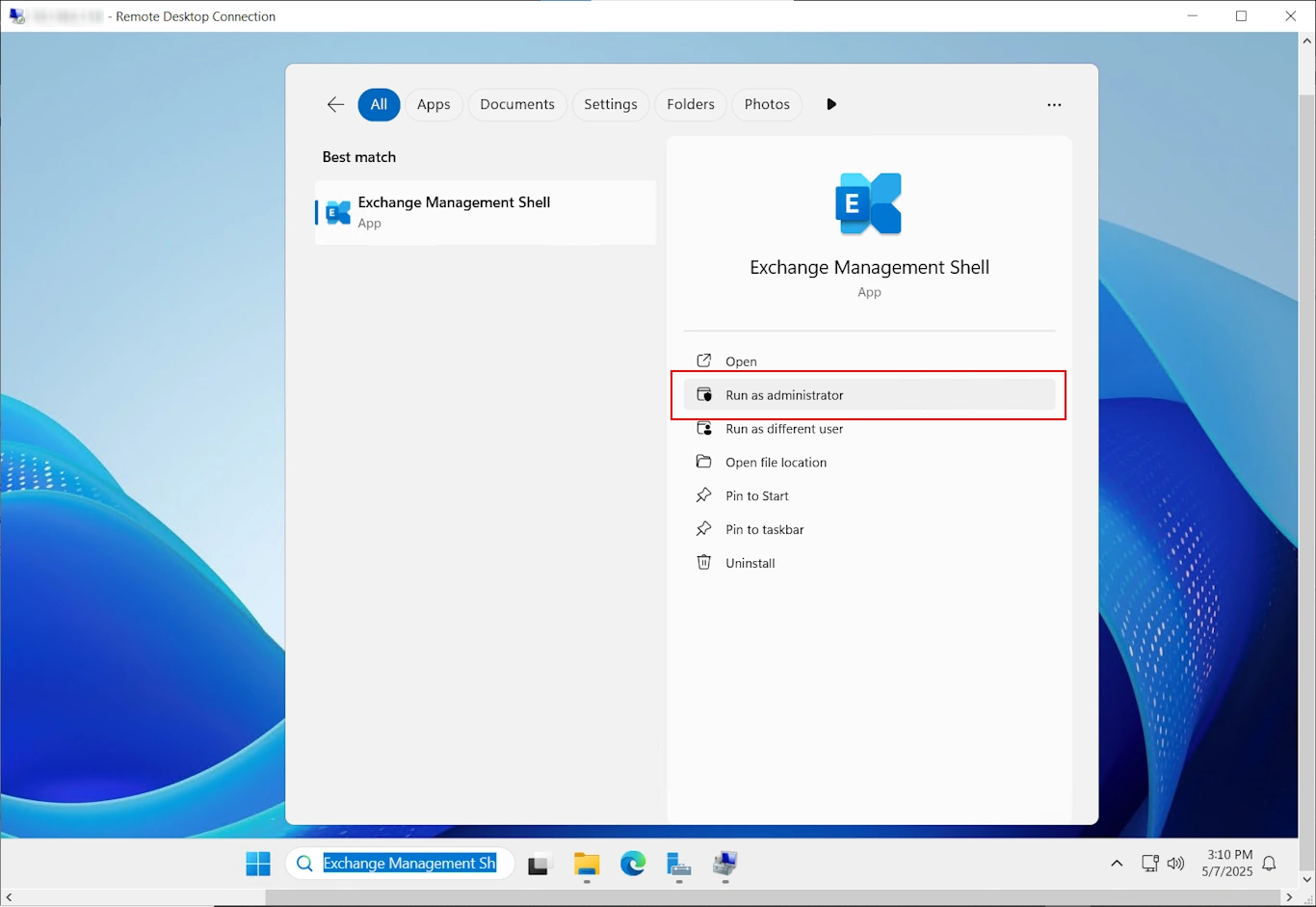Switch to the Apps filter
Image resolution: width=1316 pixels, height=907 pixels.
pos(434,104)
